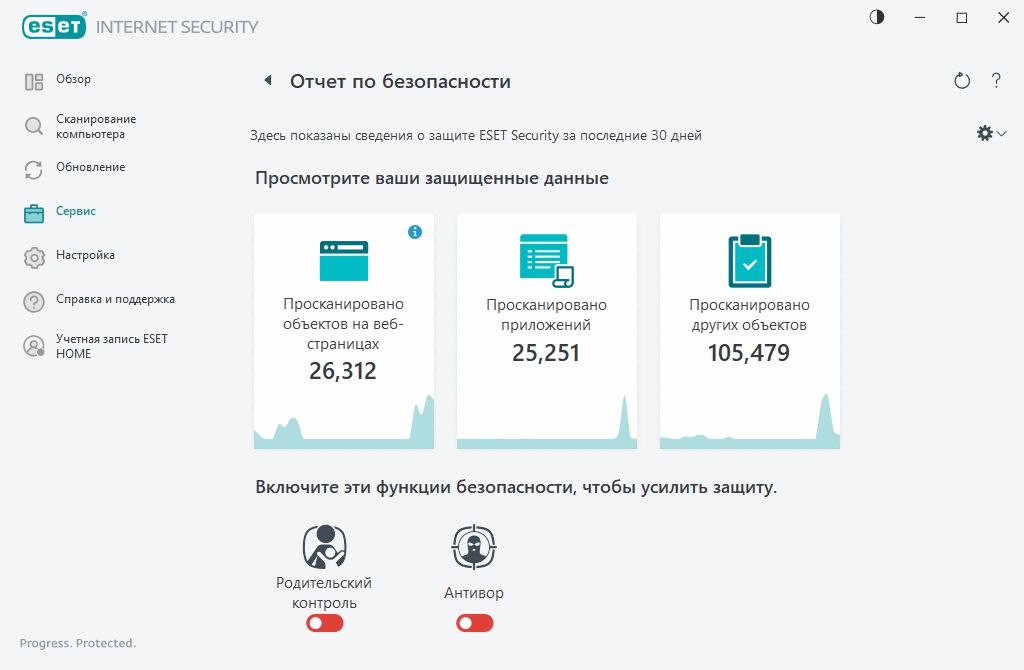
Task: Click the Просканировано других объектов card
Action: [x=749, y=330]
